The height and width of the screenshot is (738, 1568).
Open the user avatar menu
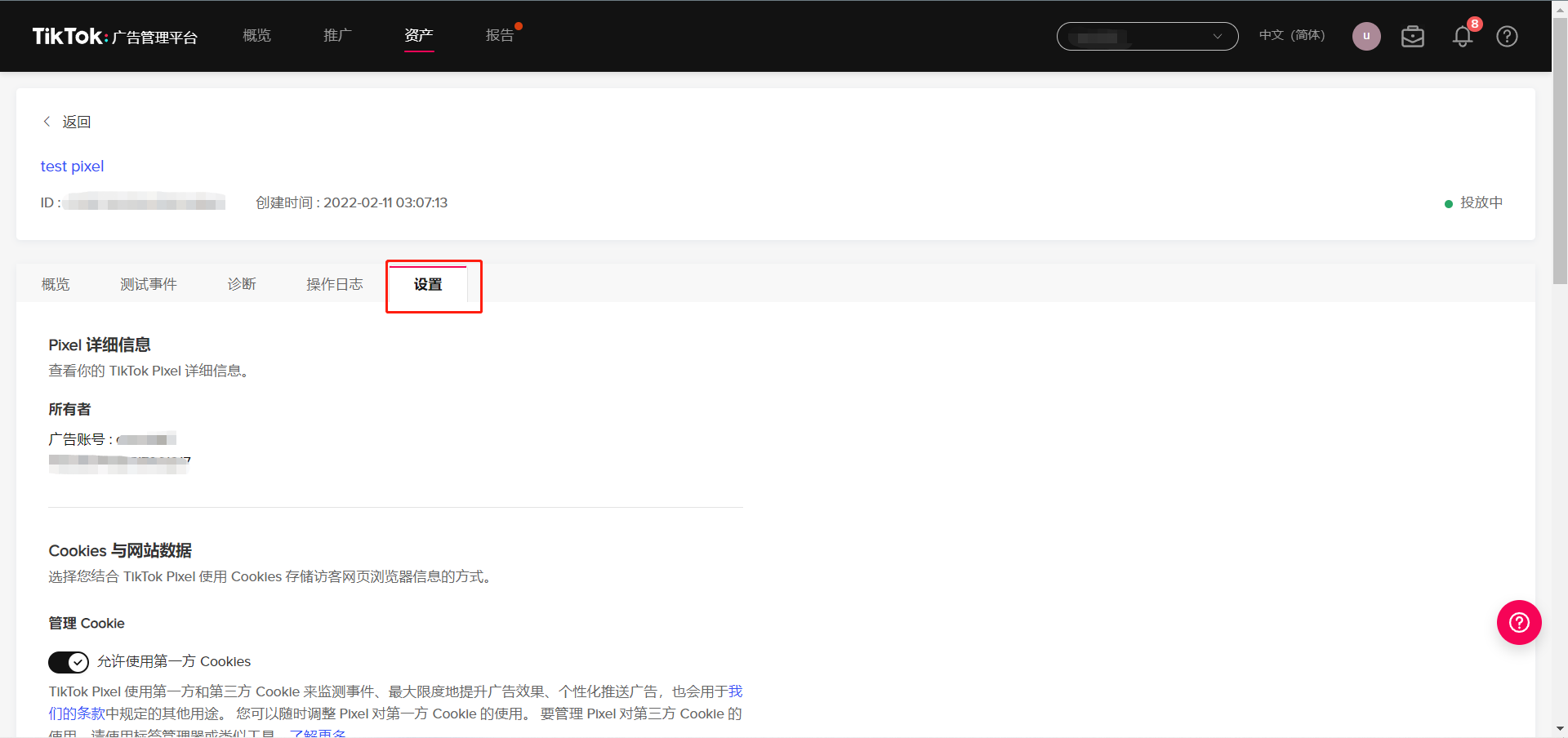coord(1366,36)
